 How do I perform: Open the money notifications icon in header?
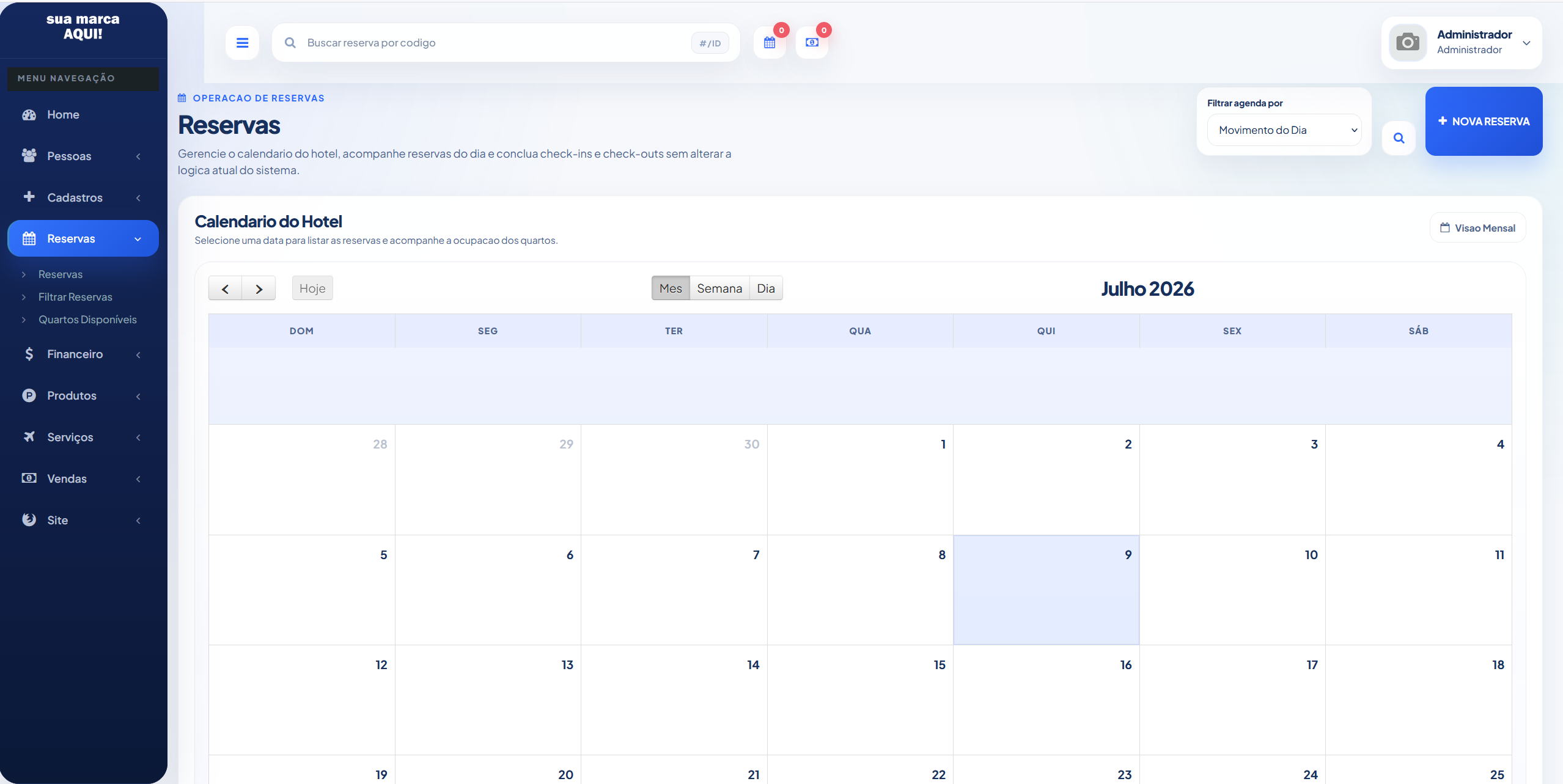tap(812, 43)
